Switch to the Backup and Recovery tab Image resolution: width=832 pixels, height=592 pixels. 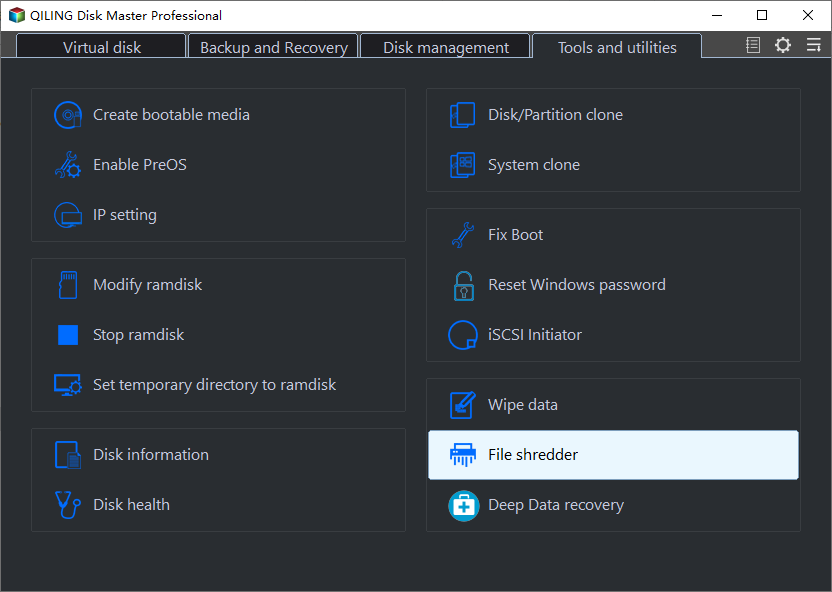[x=274, y=47]
